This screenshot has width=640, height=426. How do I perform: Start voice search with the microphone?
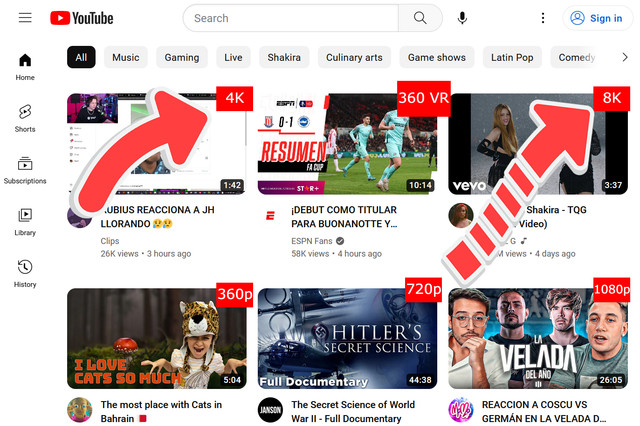(462, 18)
